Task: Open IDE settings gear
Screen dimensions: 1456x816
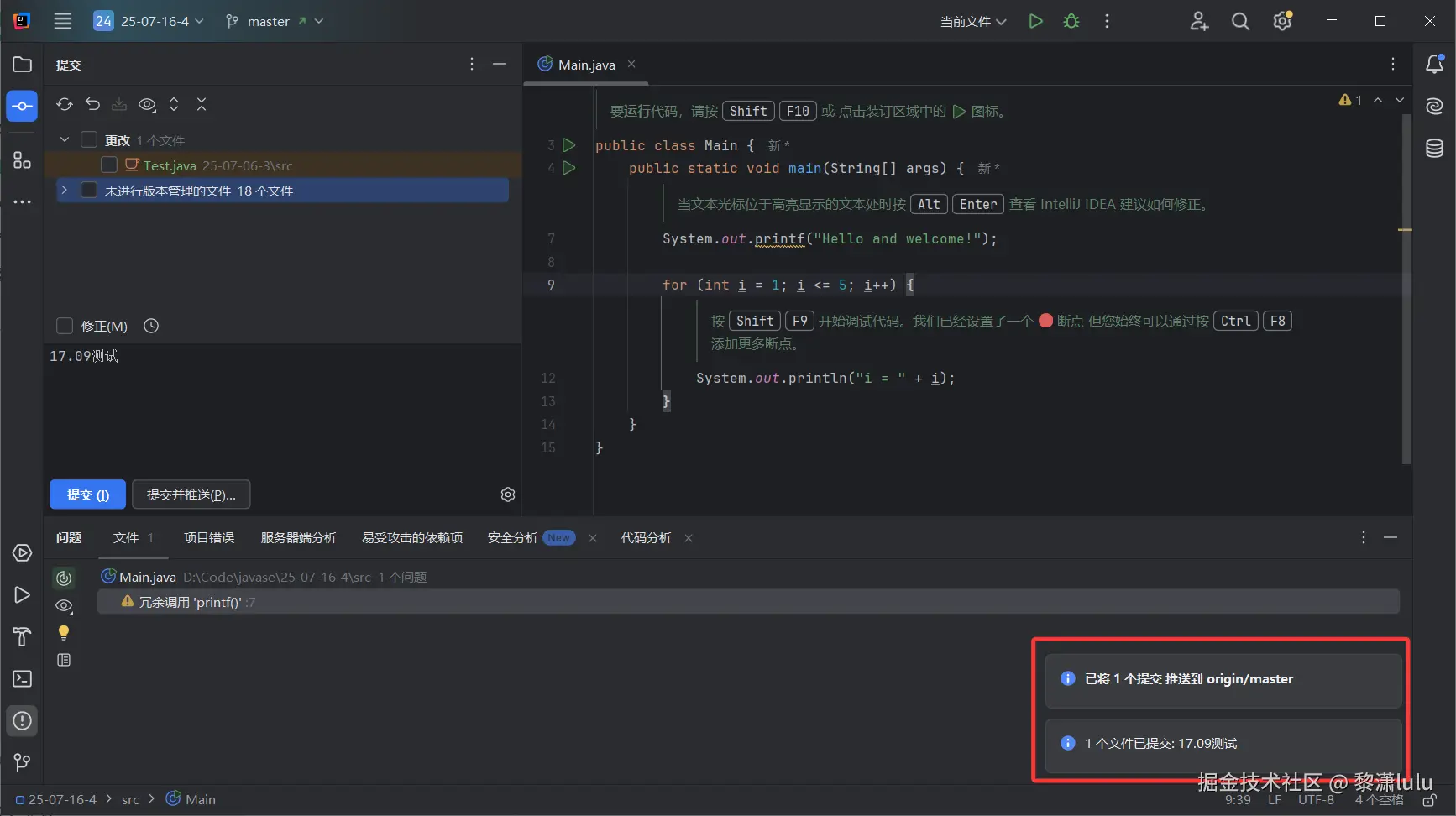Action: click(1282, 21)
